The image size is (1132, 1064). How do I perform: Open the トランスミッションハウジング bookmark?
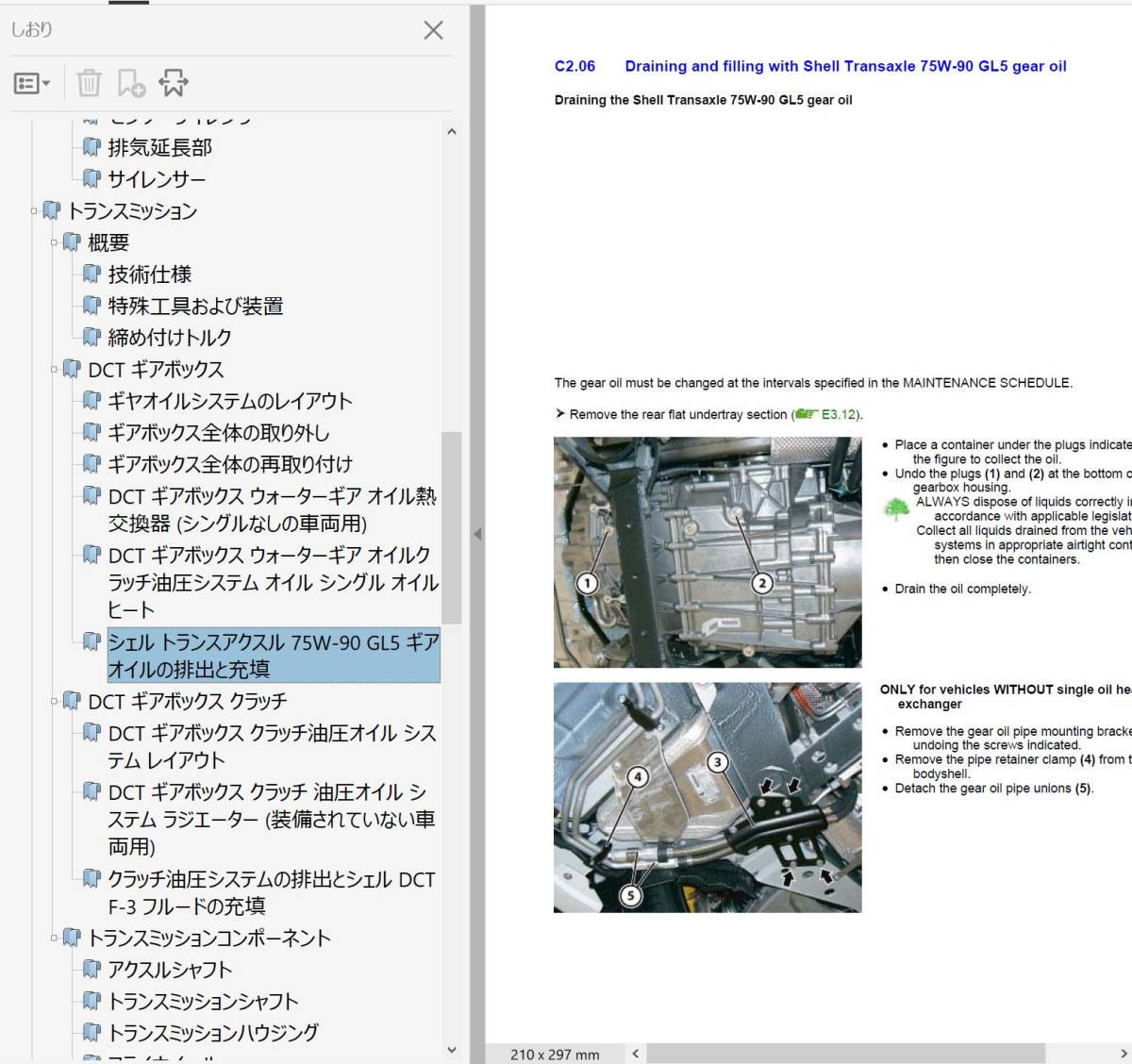(213, 1033)
